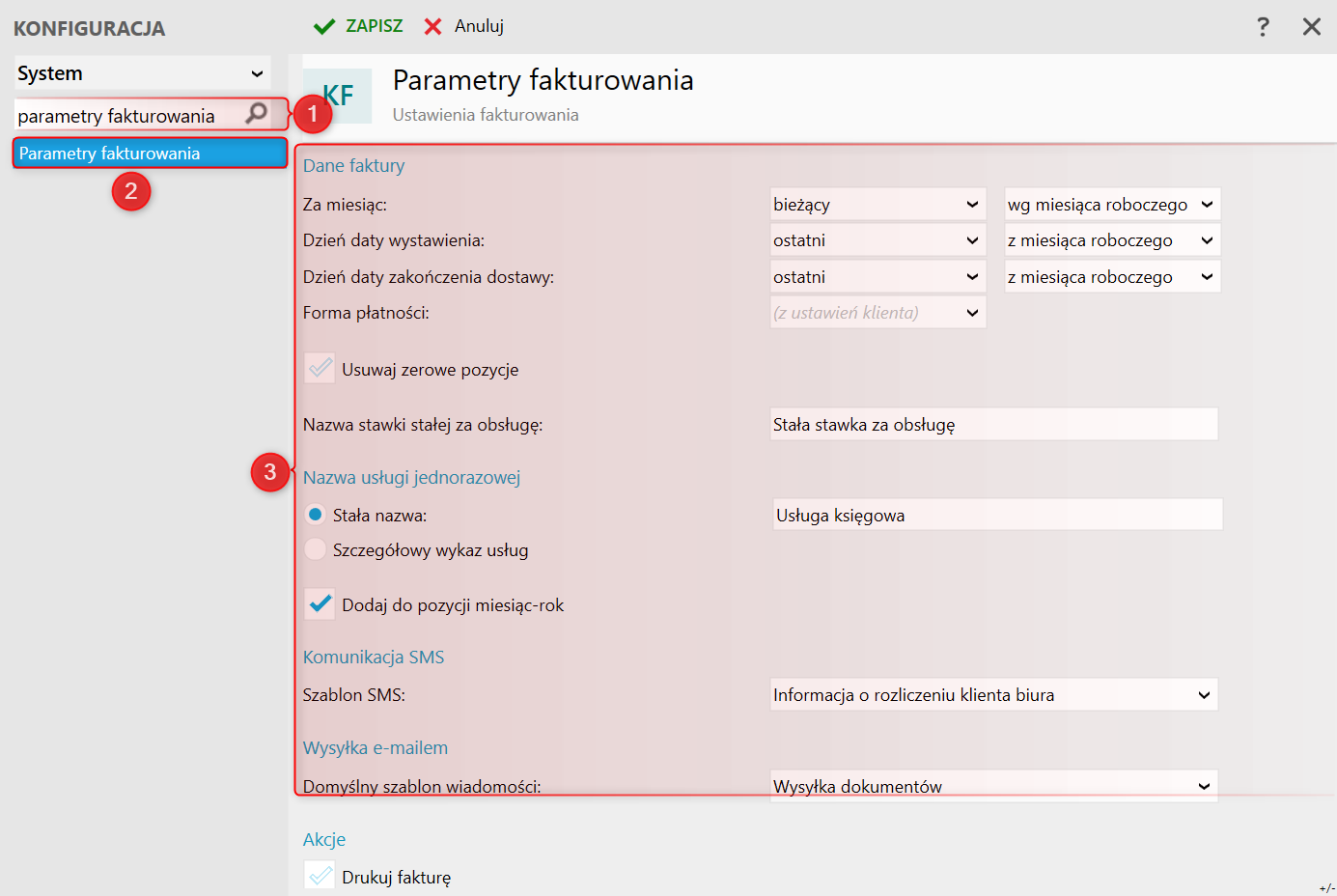Click the Anuluj cancel button

coord(464,26)
